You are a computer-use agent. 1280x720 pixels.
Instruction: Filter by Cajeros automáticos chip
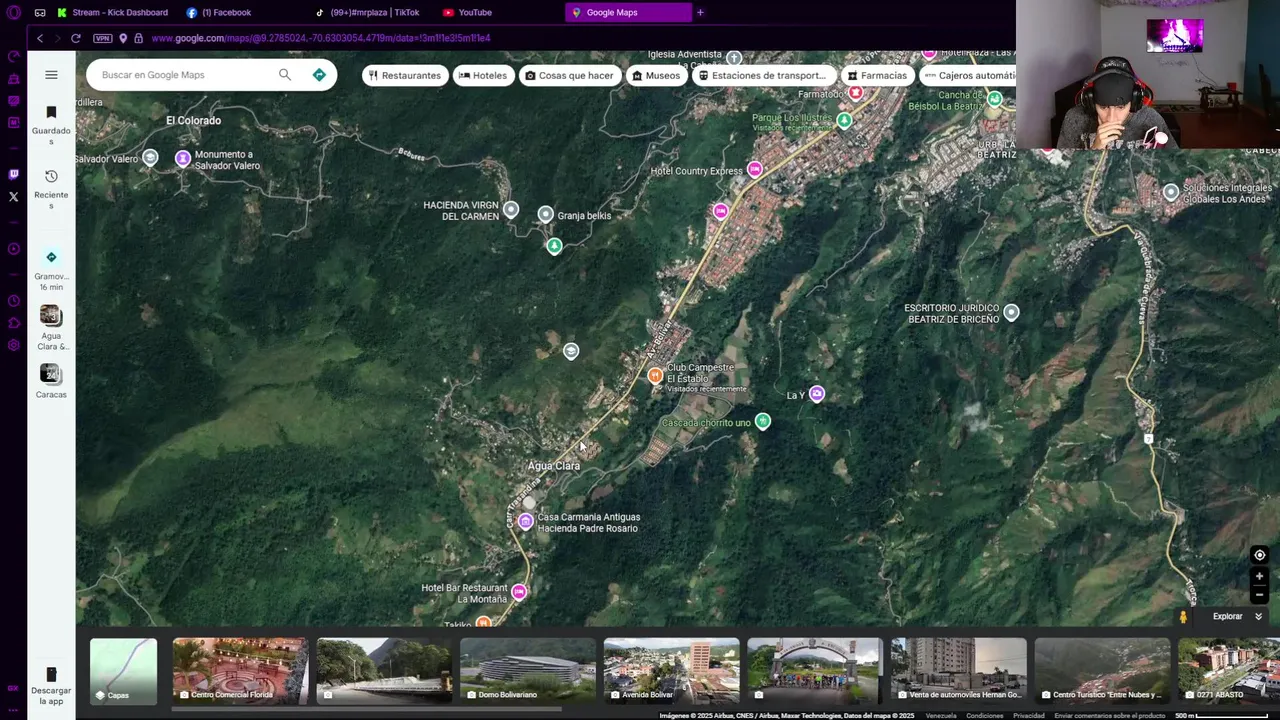(968, 75)
